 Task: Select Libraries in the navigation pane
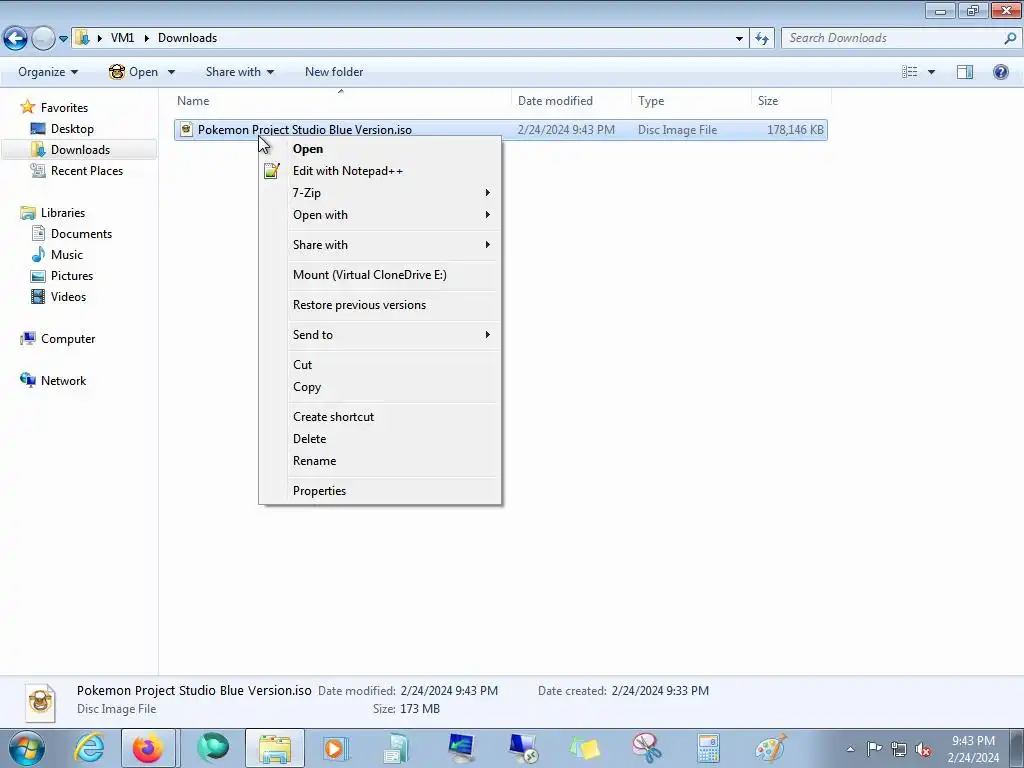tap(63, 213)
